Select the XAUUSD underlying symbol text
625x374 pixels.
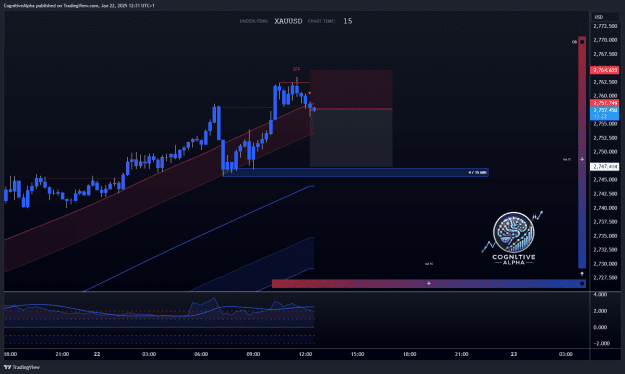[x=288, y=21]
